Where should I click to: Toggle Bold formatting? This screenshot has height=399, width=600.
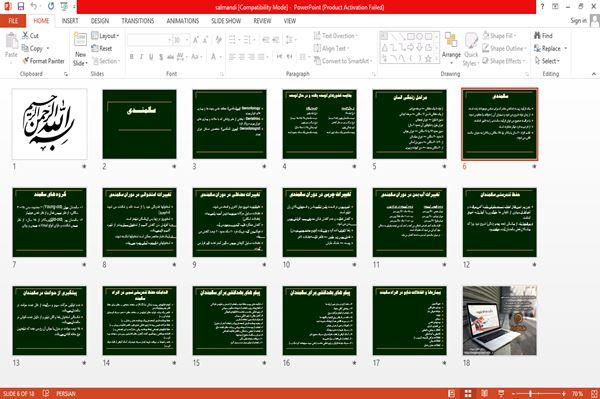point(132,57)
